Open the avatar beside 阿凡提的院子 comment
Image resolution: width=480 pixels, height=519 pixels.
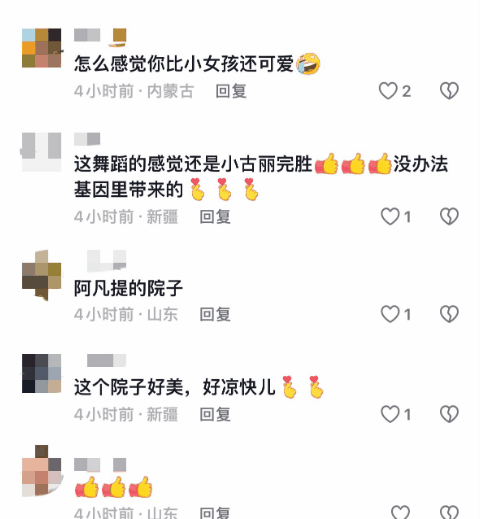42,275
